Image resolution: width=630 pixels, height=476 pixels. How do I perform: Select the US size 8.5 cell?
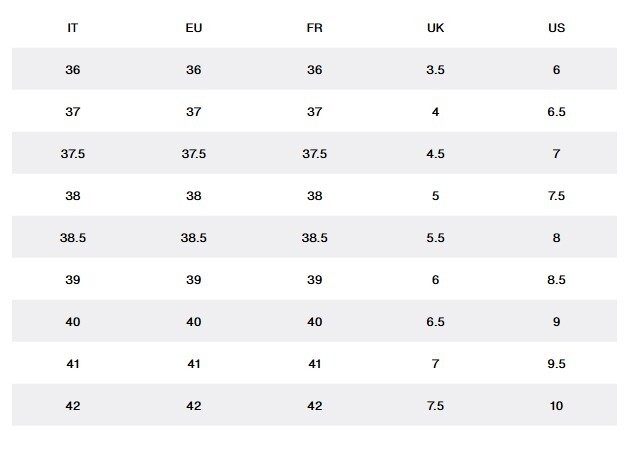pyautogui.click(x=556, y=280)
